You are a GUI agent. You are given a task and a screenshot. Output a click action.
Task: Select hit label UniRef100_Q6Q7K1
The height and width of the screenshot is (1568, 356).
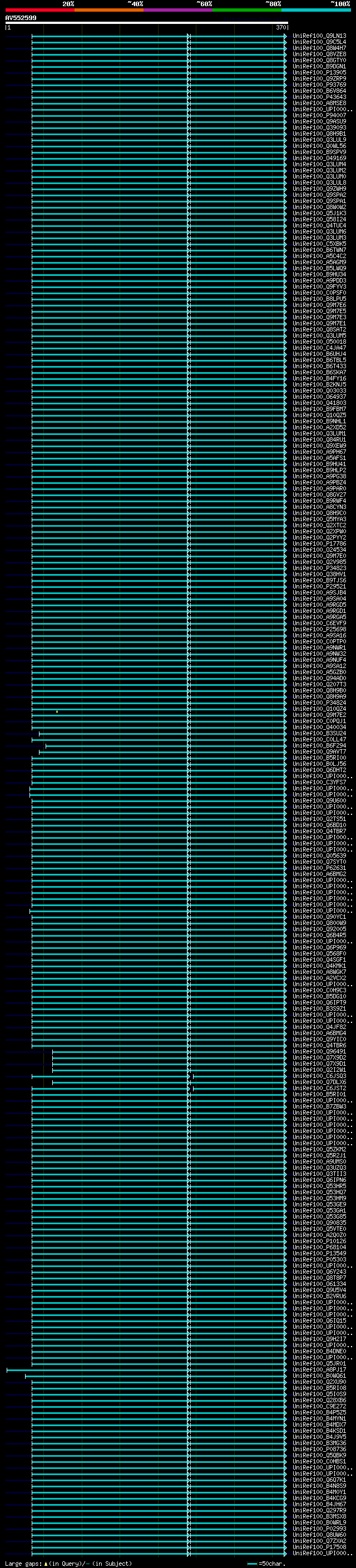(x=319, y=1479)
